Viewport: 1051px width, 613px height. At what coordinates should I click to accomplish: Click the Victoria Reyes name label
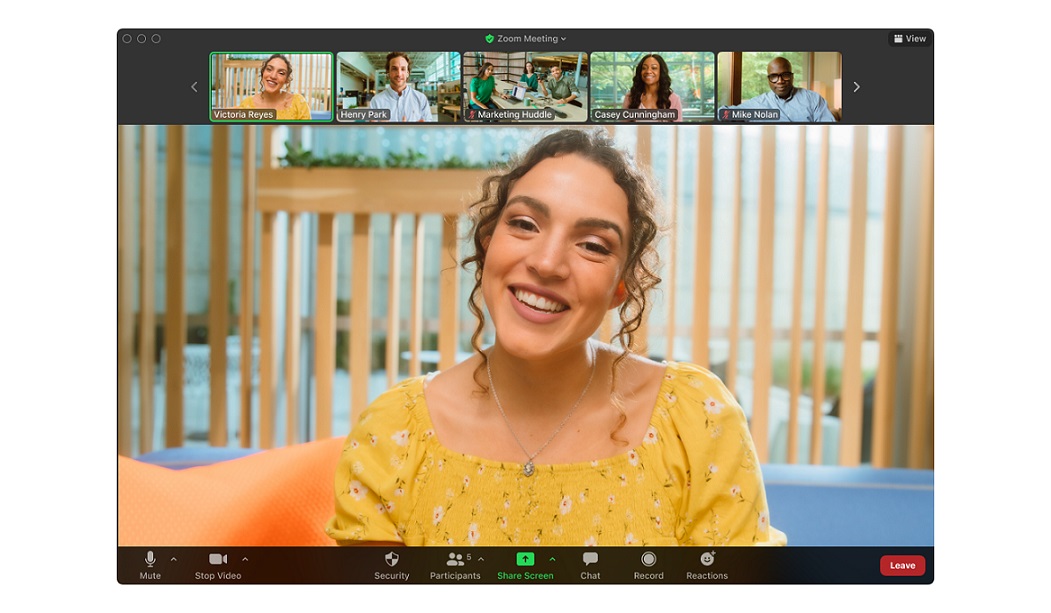[243, 115]
